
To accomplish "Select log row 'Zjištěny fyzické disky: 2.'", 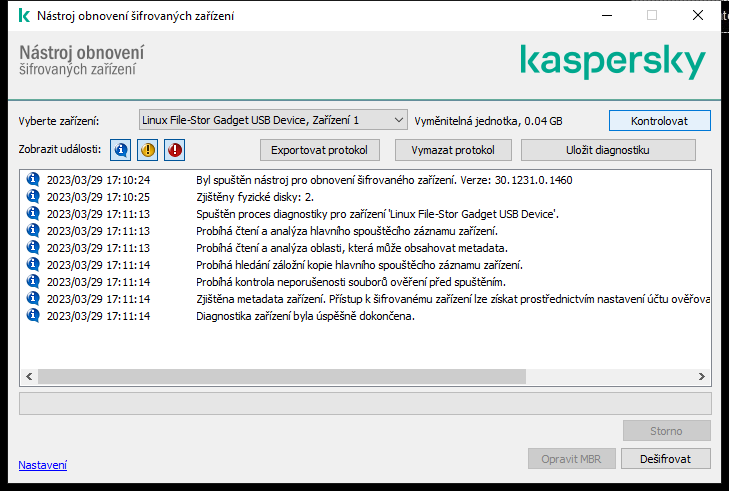I will point(365,197).
